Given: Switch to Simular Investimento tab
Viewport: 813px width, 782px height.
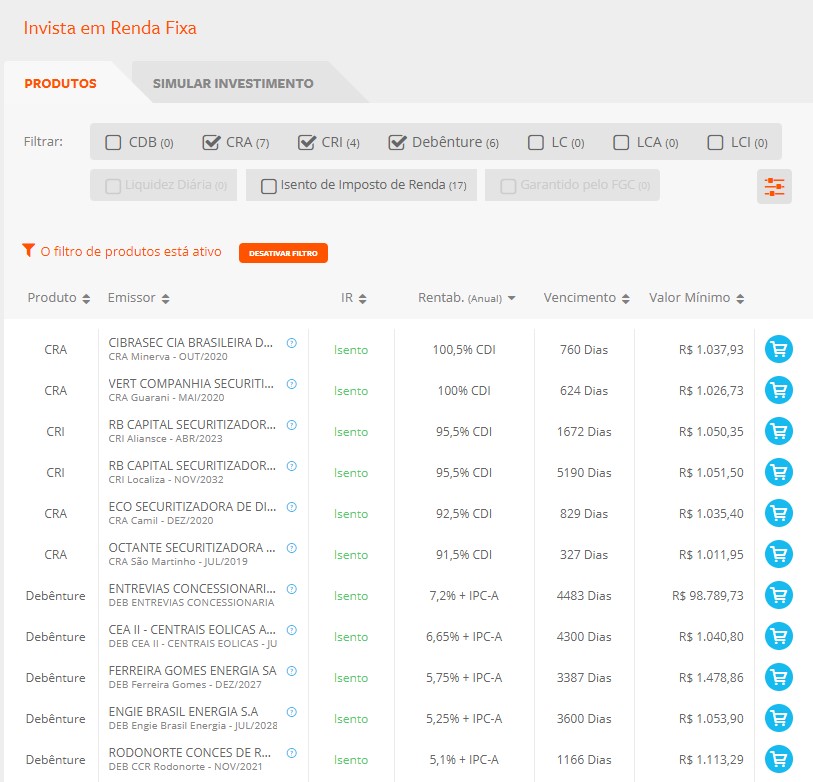Looking at the screenshot, I should 233,84.
